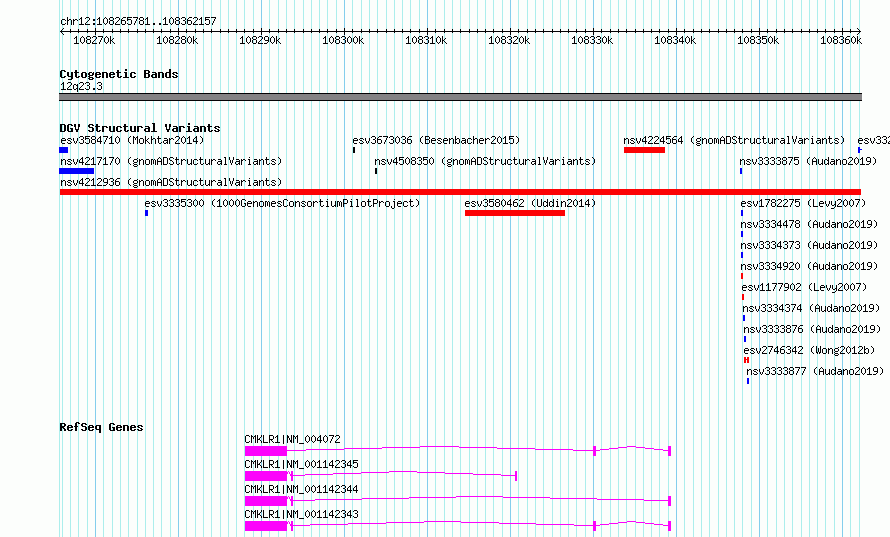Open nsv4217170 gnomAD structural variant label
This screenshot has width=890, height=537.
pyautogui.click(x=171, y=161)
